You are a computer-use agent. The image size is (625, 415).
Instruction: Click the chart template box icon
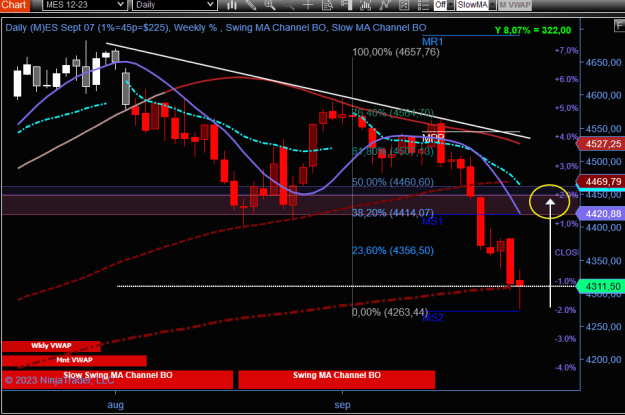point(404,5)
